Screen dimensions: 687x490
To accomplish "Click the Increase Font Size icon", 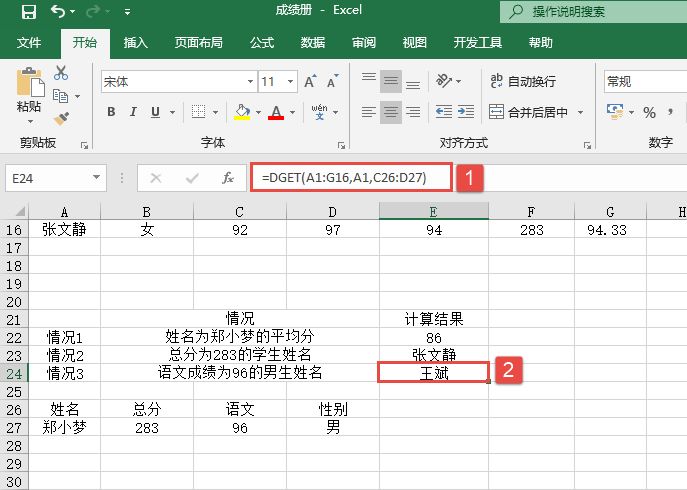I will pos(310,81).
